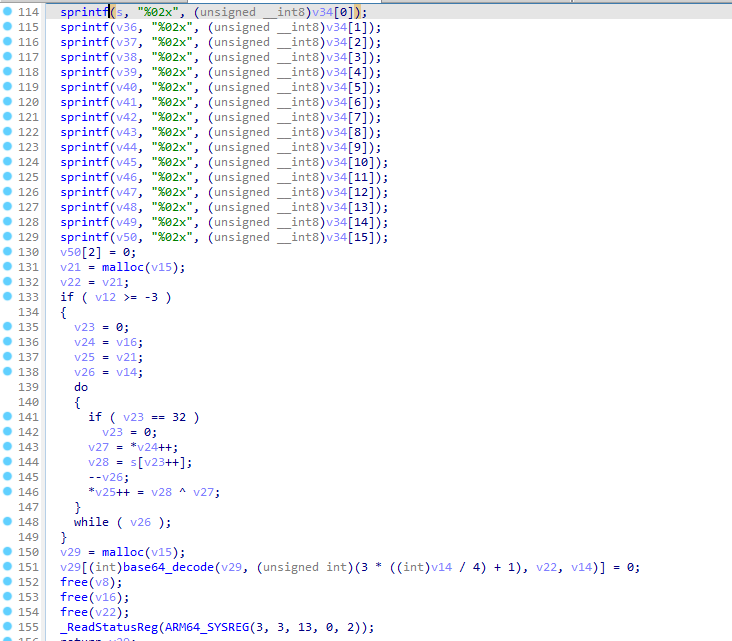Viewport: 732px width, 641px height.
Task: Click v22 argument in base64_decode call
Action: [546, 567]
